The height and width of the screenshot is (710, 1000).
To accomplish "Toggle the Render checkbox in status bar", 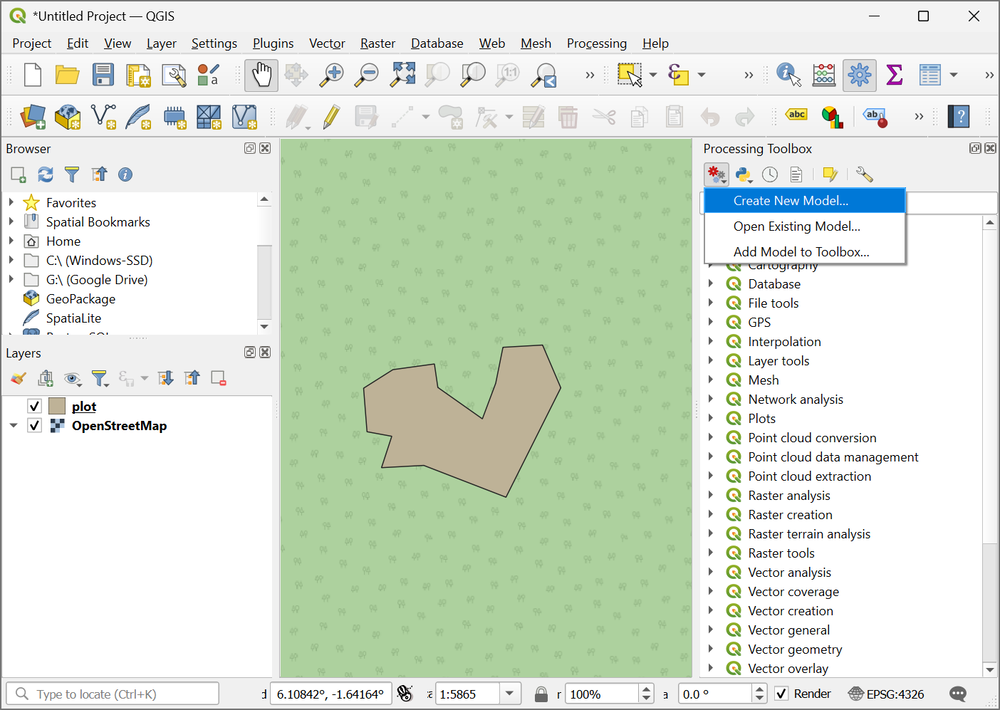I will tap(781, 693).
